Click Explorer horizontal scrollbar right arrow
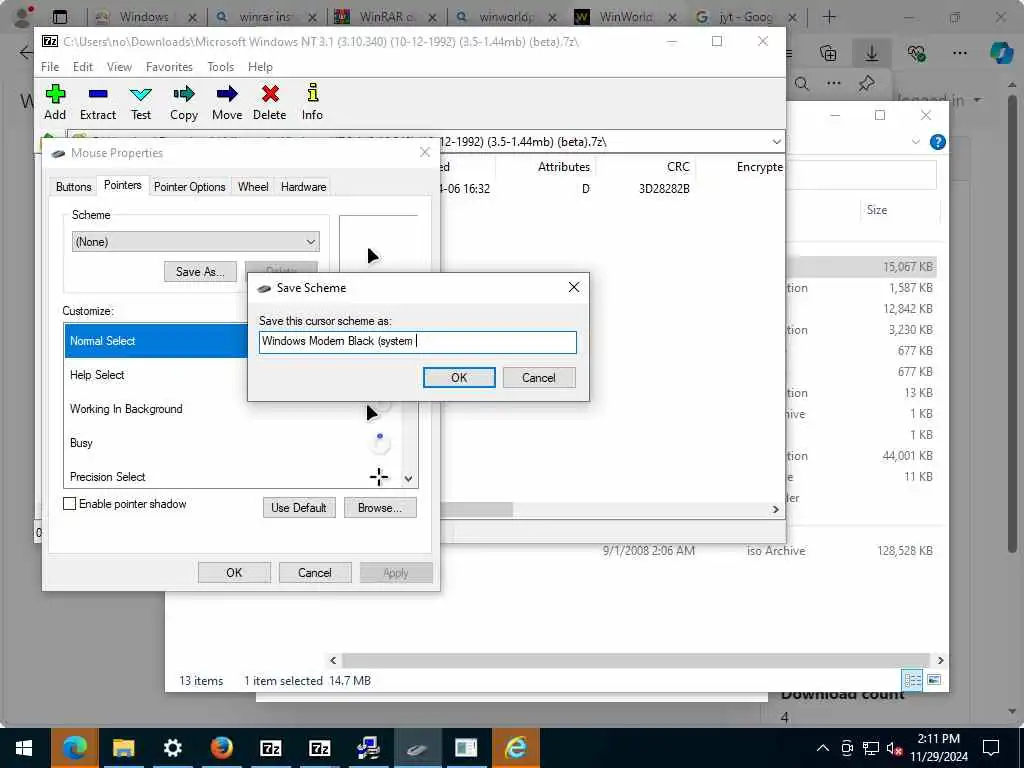This screenshot has height=768, width=1024. [x=940, y=660]
